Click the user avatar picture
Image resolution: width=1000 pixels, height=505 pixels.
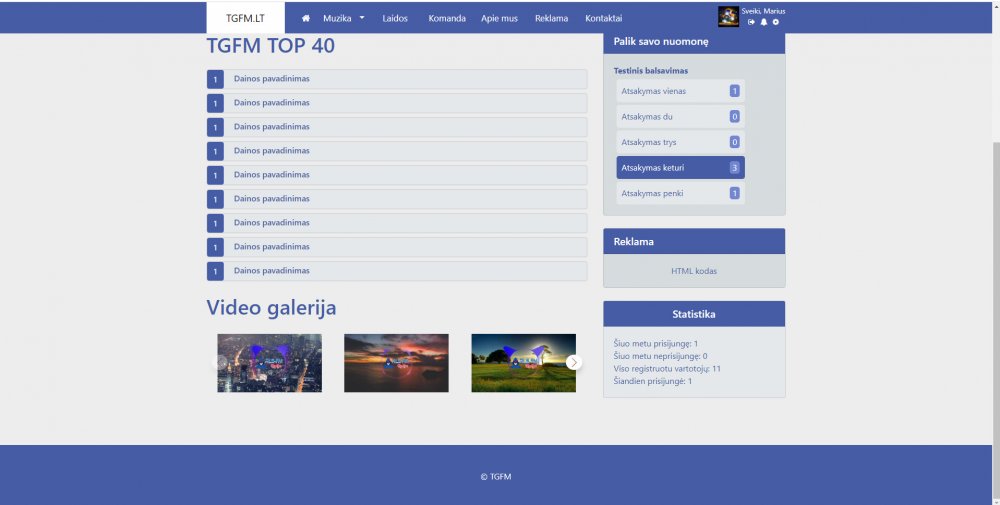pyautogui.click(x=728, y=17)
